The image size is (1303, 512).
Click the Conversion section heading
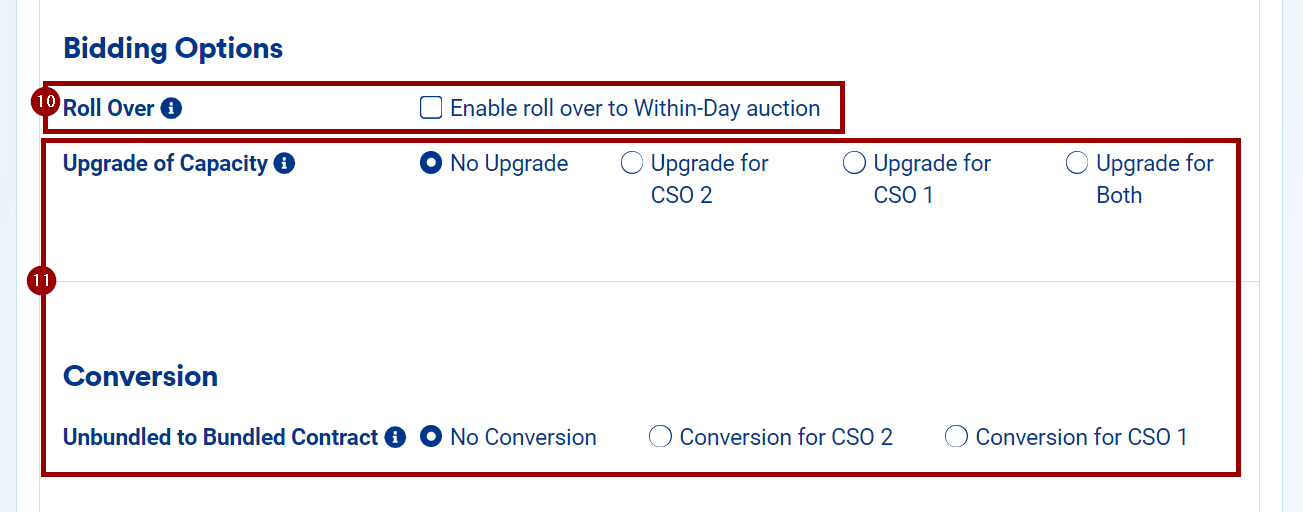[140, 376]
